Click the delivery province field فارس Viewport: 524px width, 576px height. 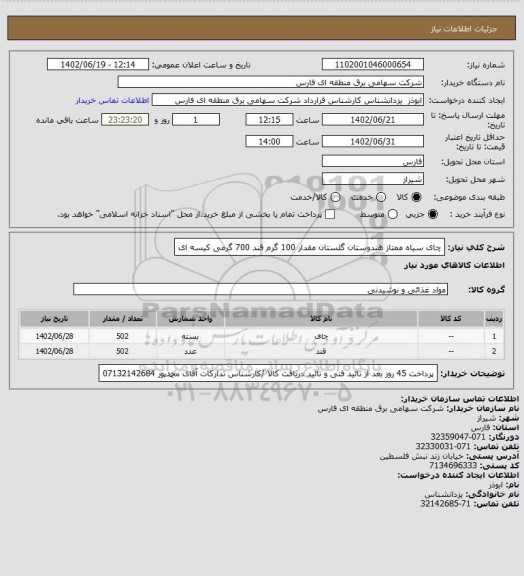click(x=373, y=161)
